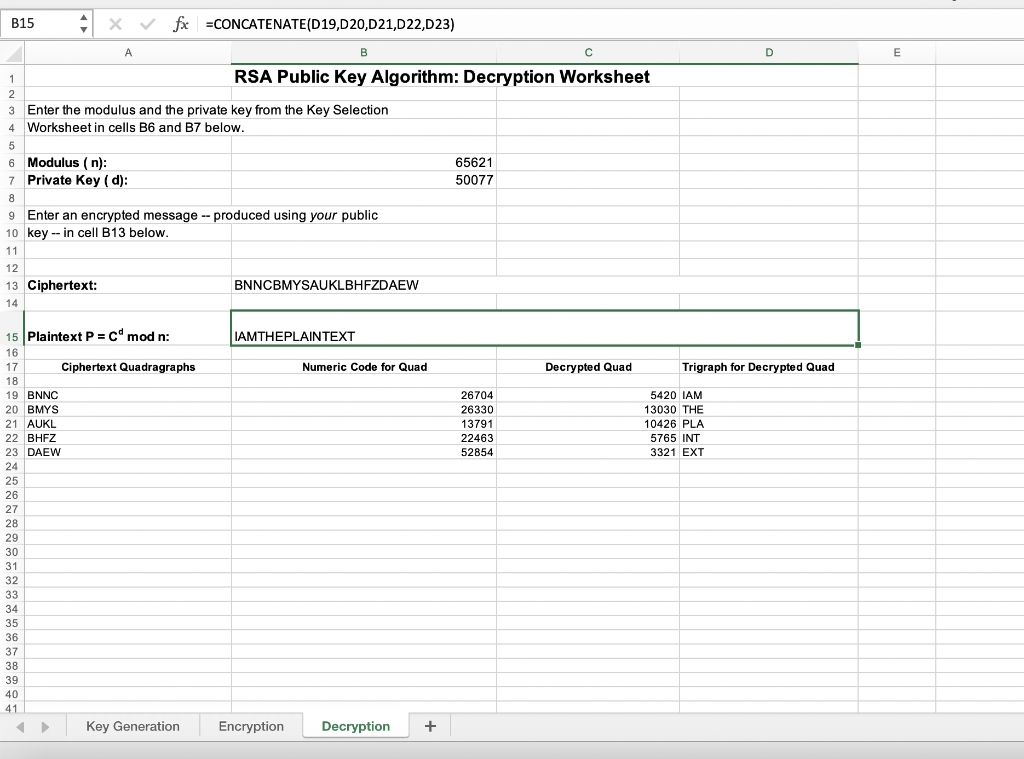
Task: Select the Decryption sheet tab
Action: (x=355, y=726)
